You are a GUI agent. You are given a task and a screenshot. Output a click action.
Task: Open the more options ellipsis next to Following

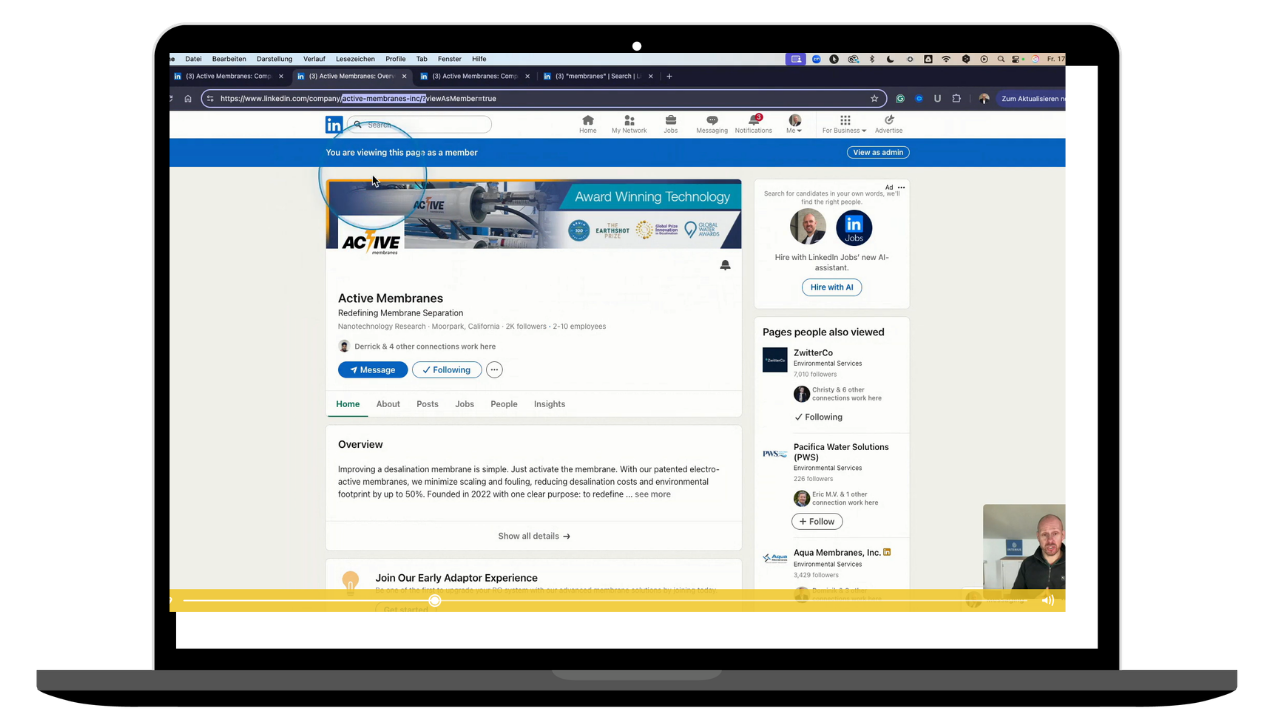coord(494,370)
